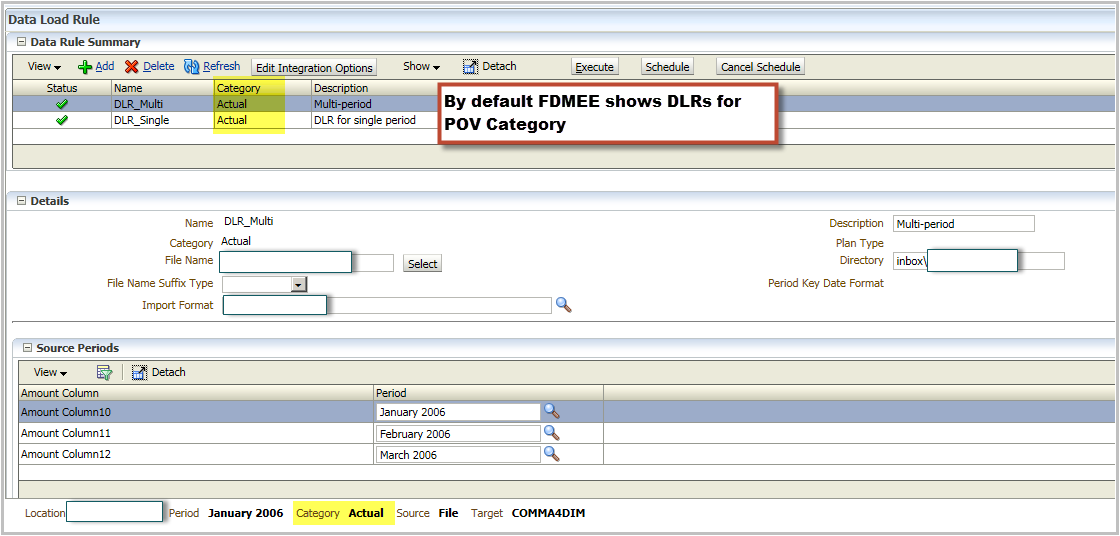Click green check status of DLR_Multi
The image size is (1120, 536).
click(62, 104)
